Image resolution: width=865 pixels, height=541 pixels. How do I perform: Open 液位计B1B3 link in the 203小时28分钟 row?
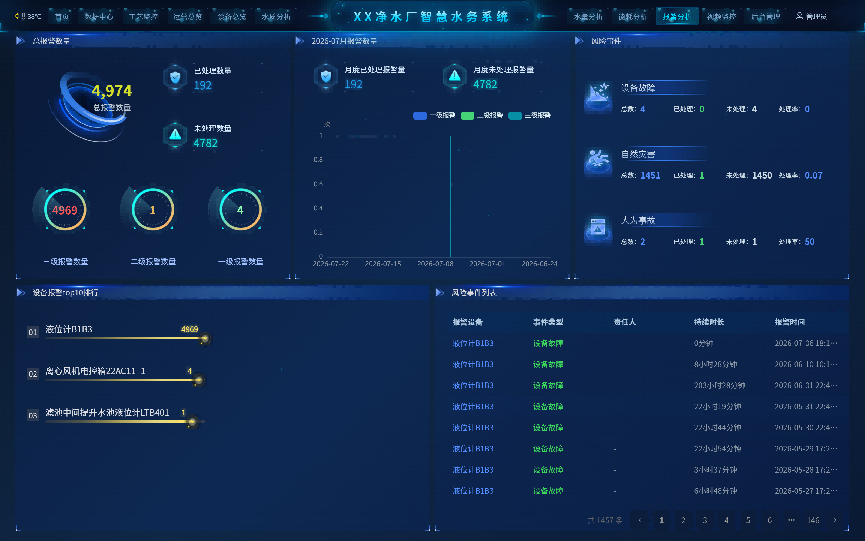(473, 385)
